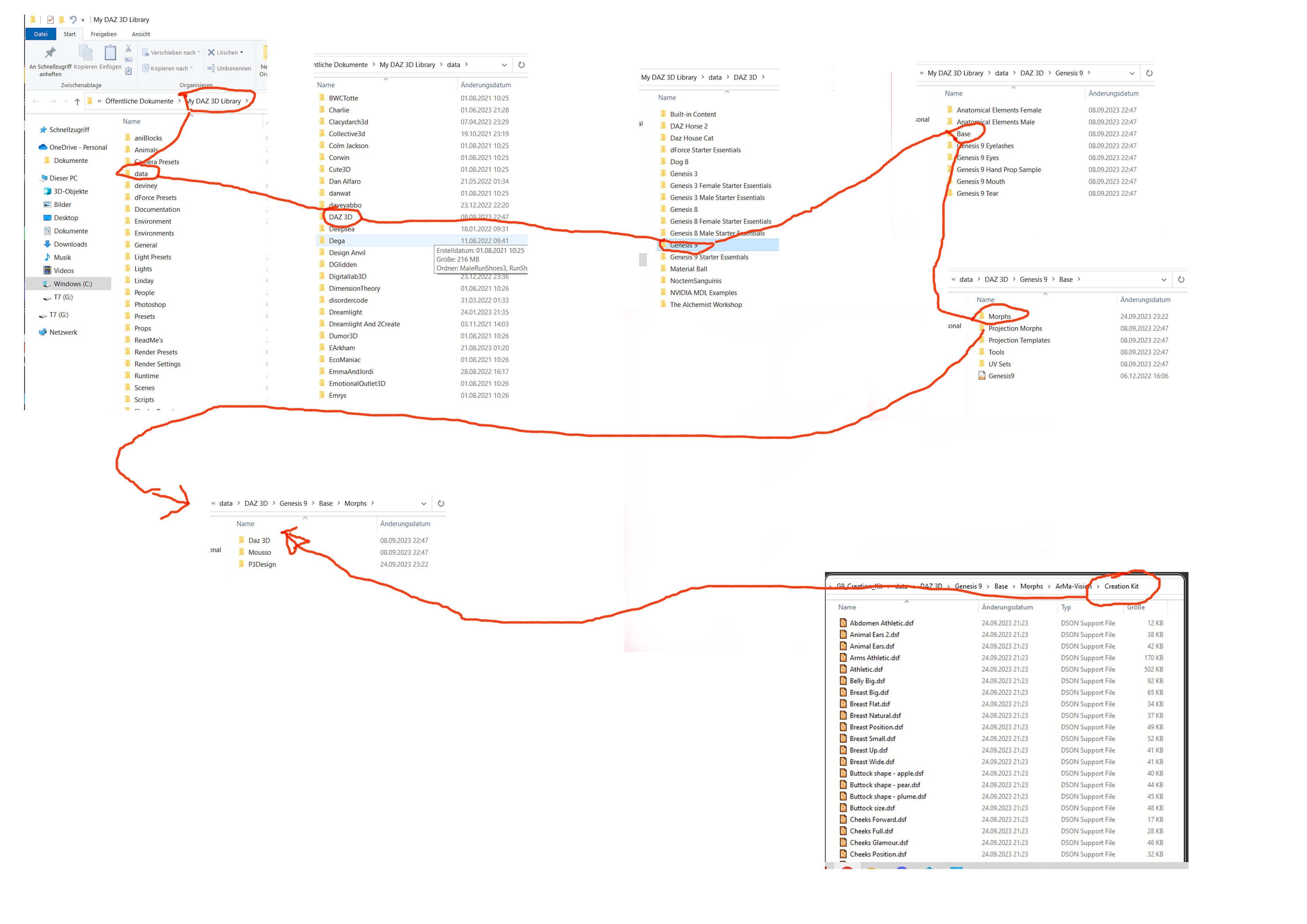Image resolution: width=1307 pixels, height=924 pixels.
Task: Open the Löschen dropdown arrow
Action: tap(241, 52)
